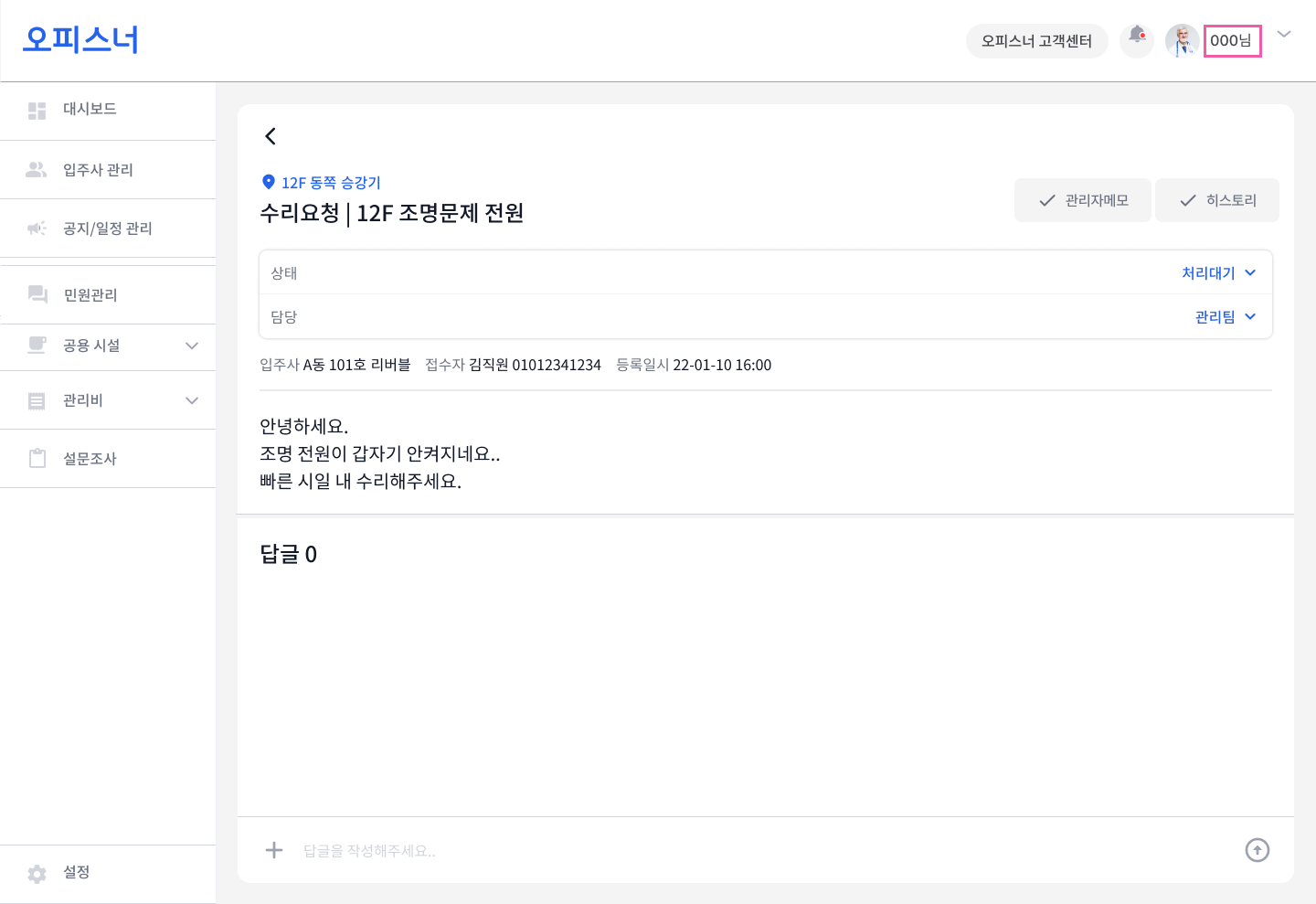1316x904 pixels.
Task: Open the 처리대기 status dropdown
Action: click(1219, 272)
